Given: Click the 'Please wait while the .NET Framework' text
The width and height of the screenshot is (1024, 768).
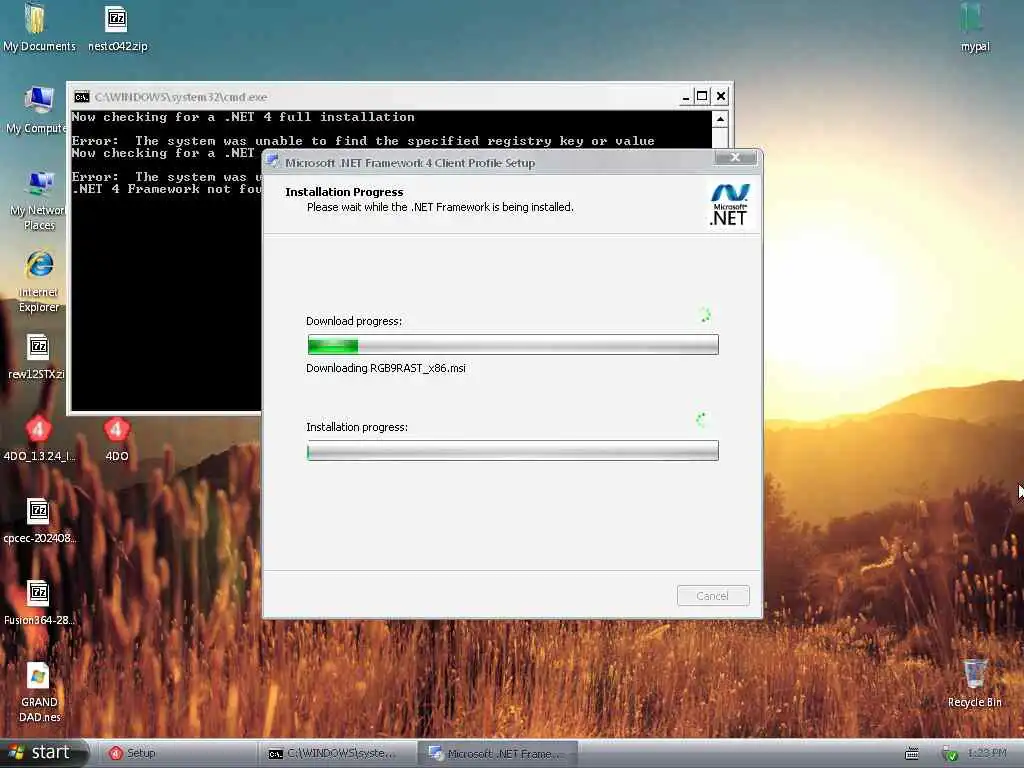Looking at the screenshot, I should (x=440, y=207).
